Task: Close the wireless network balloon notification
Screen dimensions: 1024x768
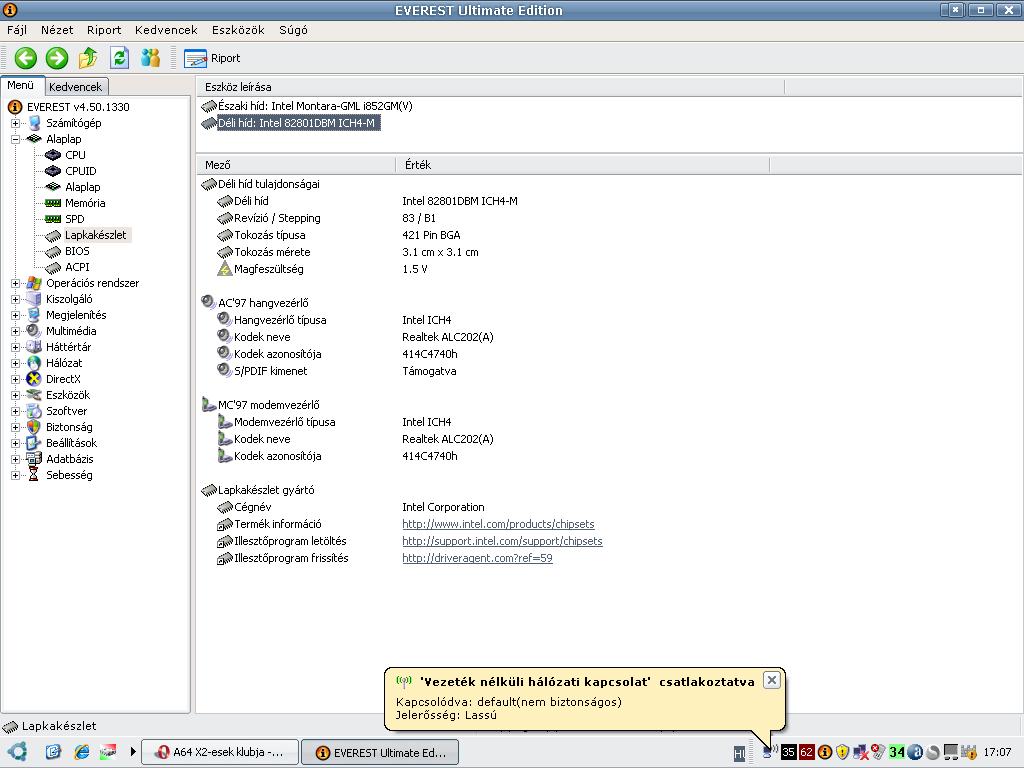Action: point(771,680)
